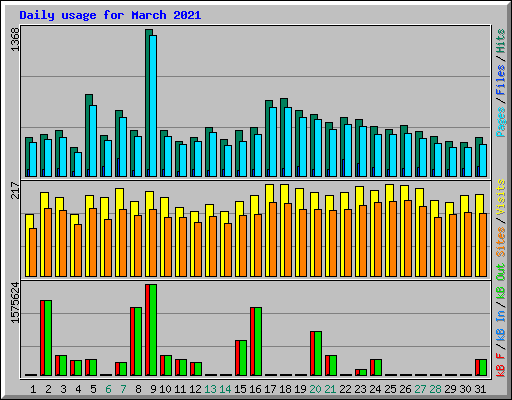512x400 pixels.
Task: Click the cyan files bar for day 7
Action: (123, 147)
